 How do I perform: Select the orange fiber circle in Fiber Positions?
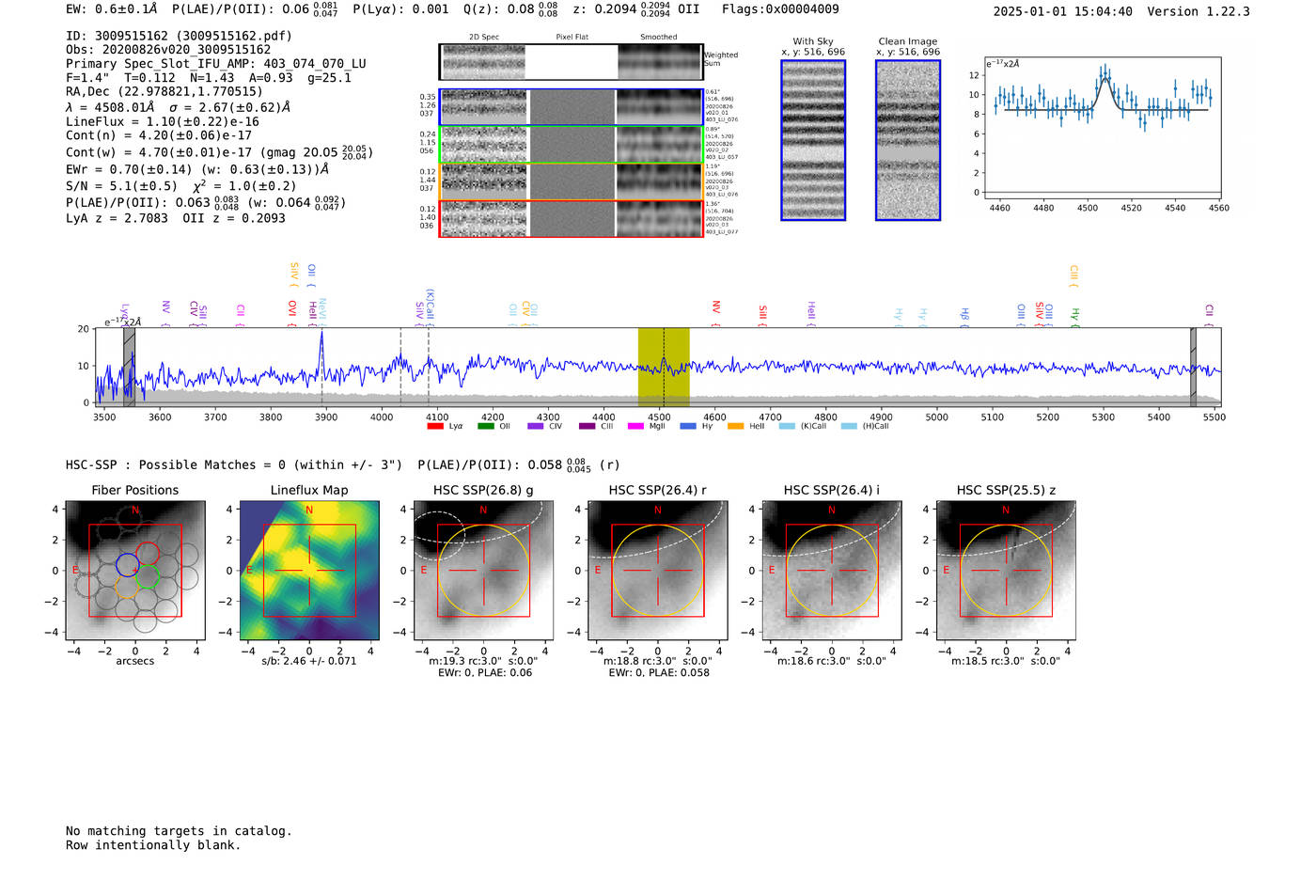click(x=128, y=589)
